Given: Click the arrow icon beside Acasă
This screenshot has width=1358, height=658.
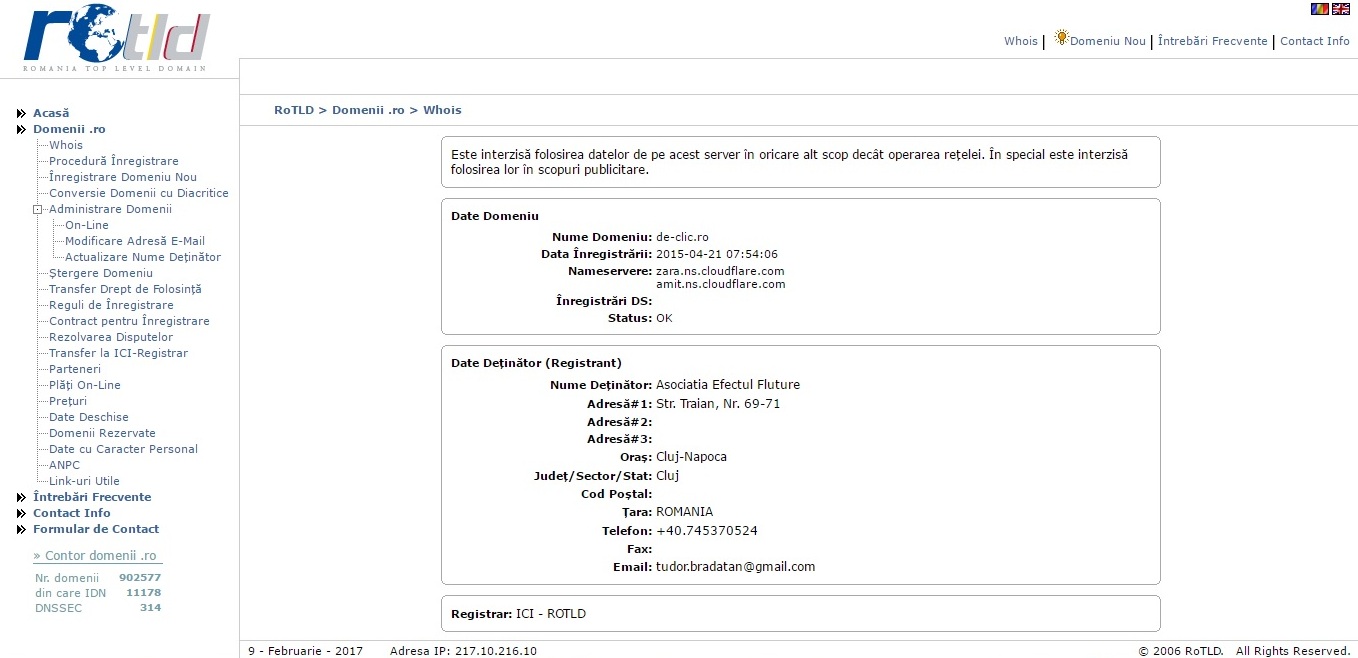Looking at the screenshot, I should click(x=21, y=114).
